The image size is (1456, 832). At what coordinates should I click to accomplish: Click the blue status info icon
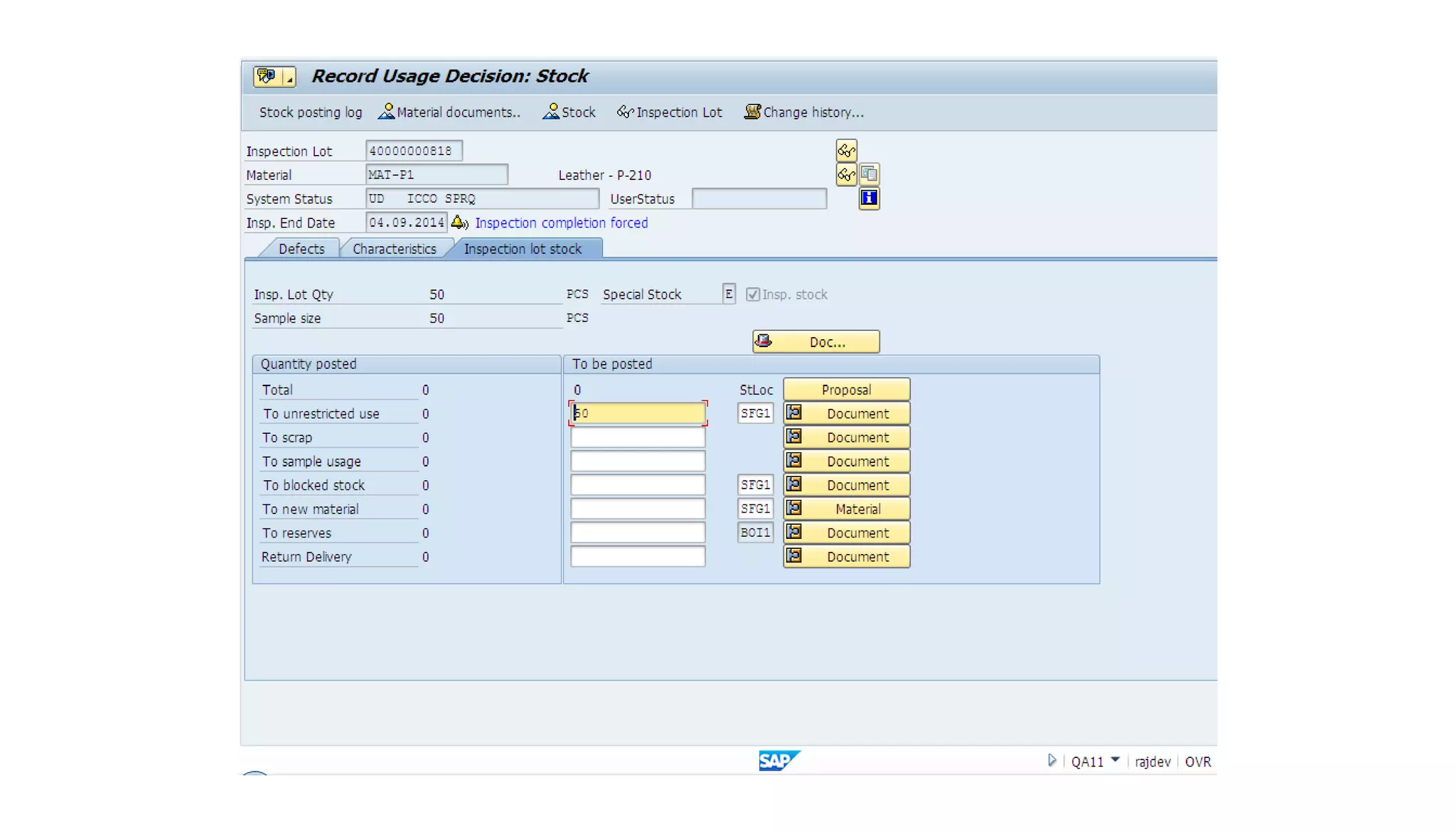(869, 198)
